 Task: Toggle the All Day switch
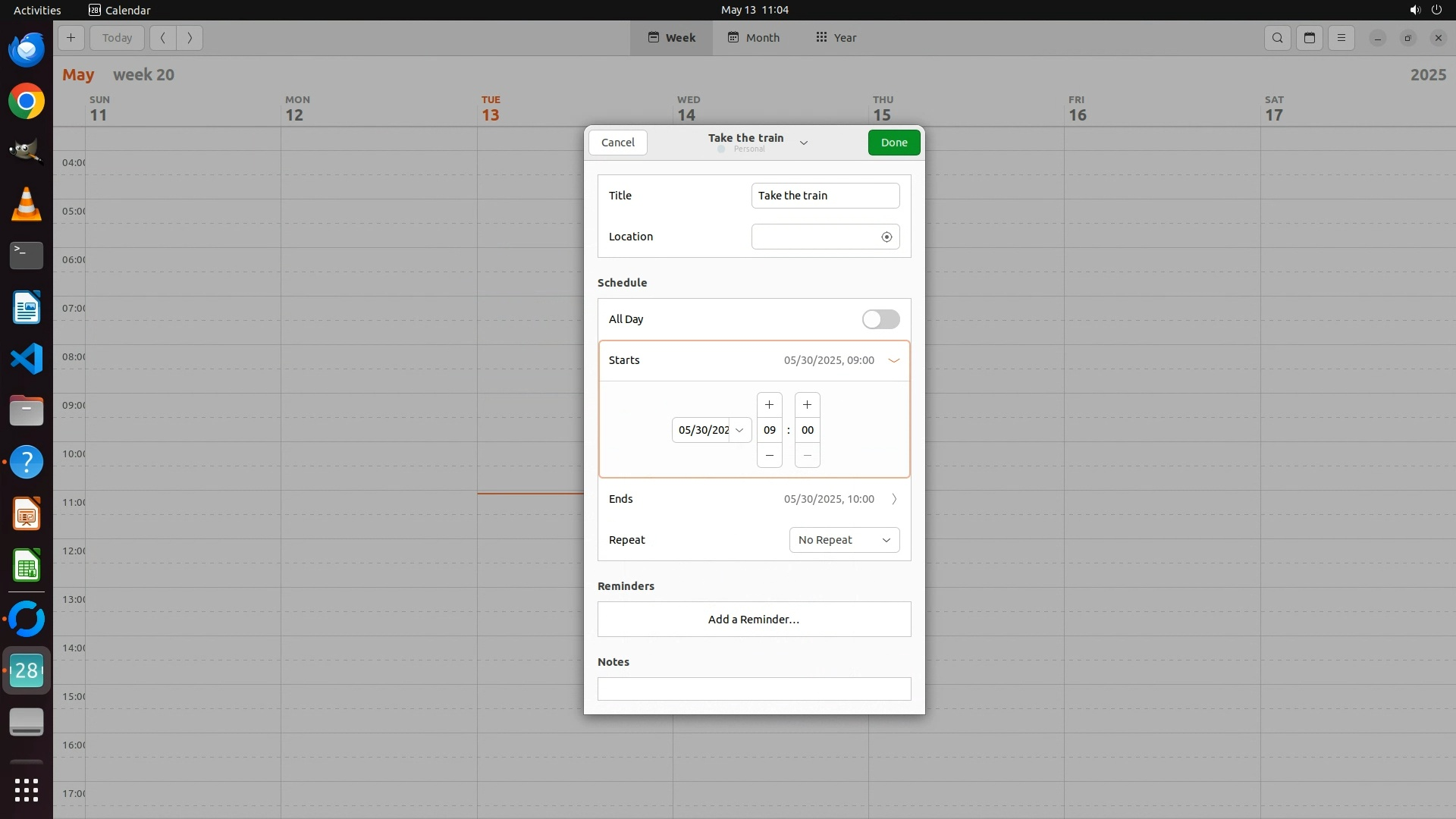click(x=880, y=319)
